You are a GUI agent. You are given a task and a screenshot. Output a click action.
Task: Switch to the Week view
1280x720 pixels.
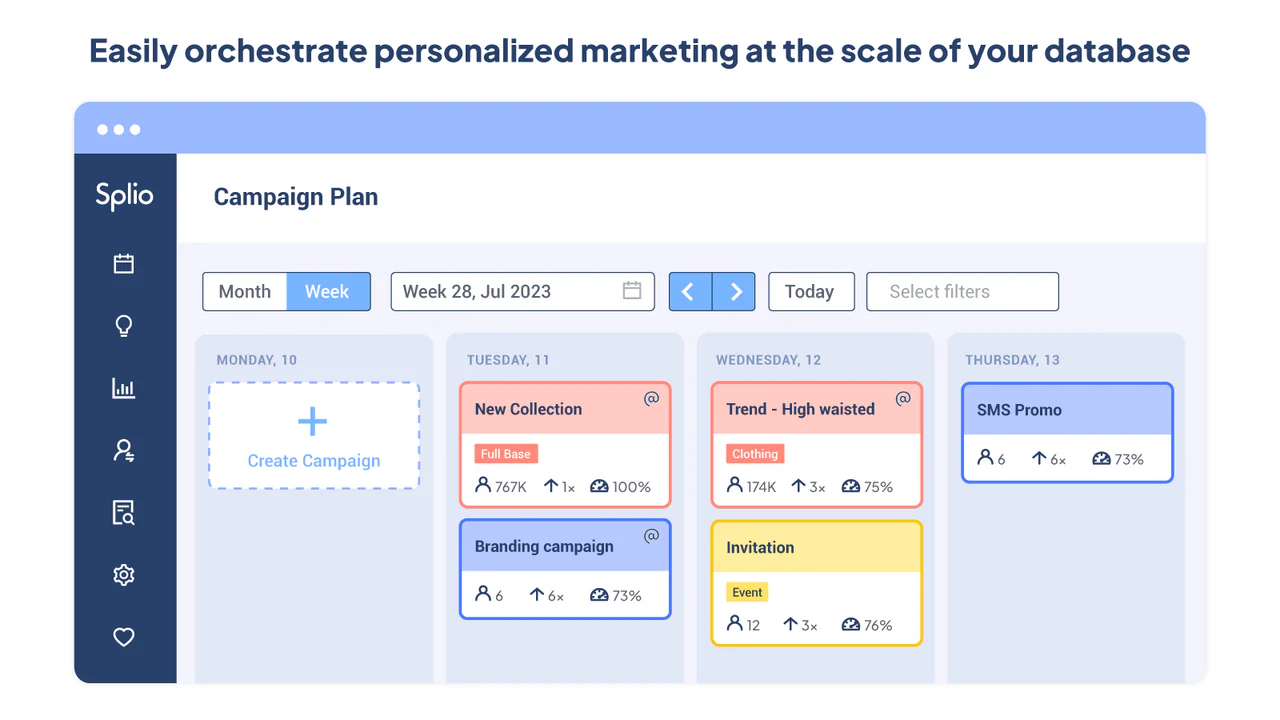pos(328,291)
